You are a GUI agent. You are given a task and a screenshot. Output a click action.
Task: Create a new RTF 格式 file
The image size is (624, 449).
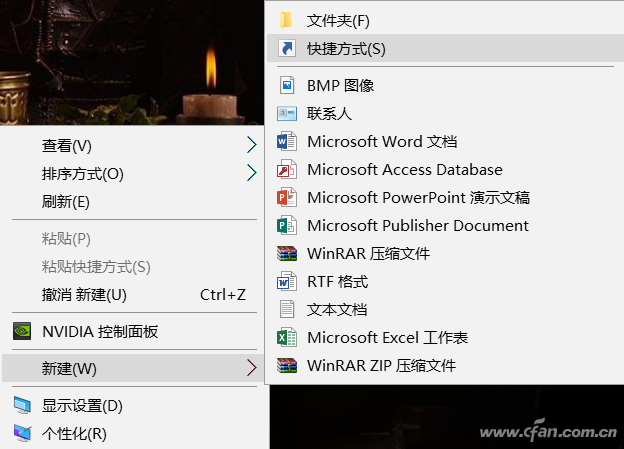[x=445, y=281]
